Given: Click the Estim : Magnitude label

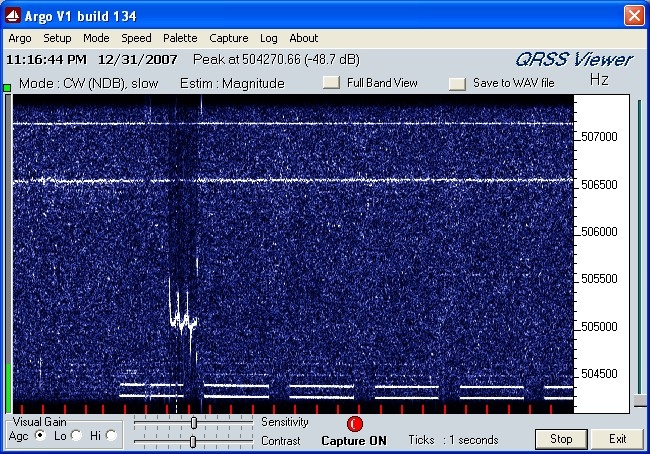Looking at the screenshot, I should point(232,83).
